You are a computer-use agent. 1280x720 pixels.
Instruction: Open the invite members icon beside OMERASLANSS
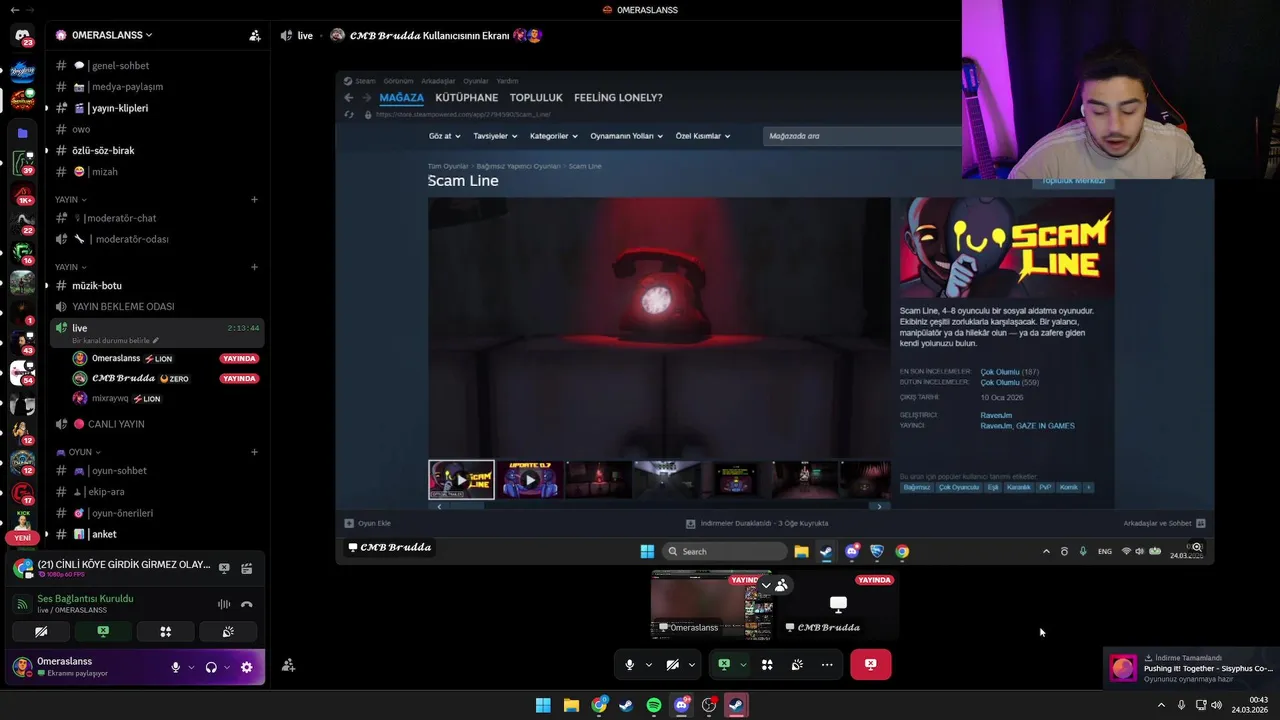click(255, 35)
